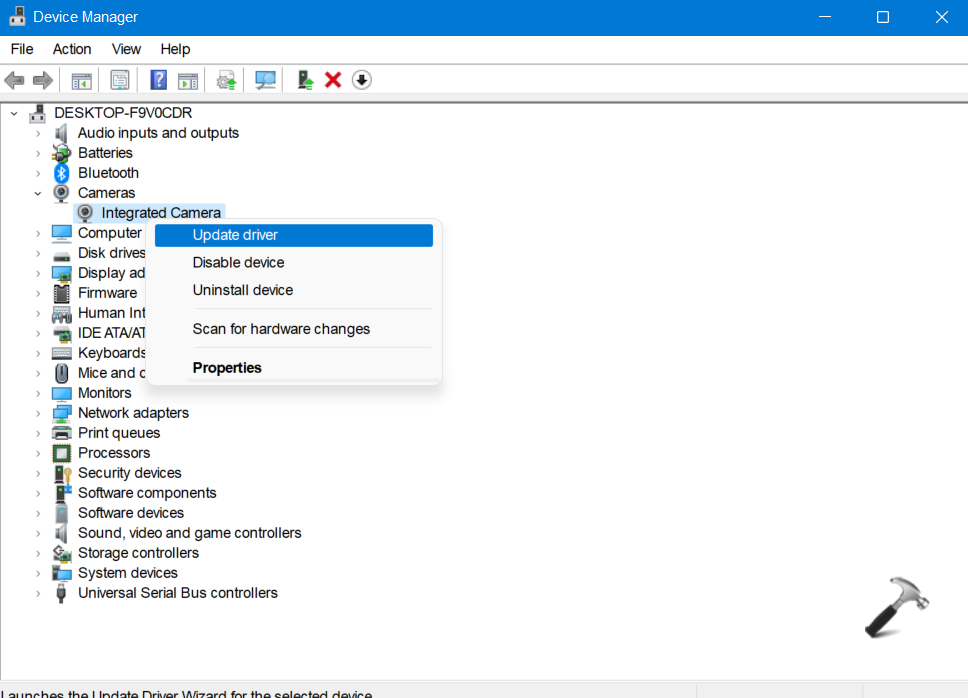Choose Update driver from the context menu
The height and width of the screenshot is (698, 968).
235,235
